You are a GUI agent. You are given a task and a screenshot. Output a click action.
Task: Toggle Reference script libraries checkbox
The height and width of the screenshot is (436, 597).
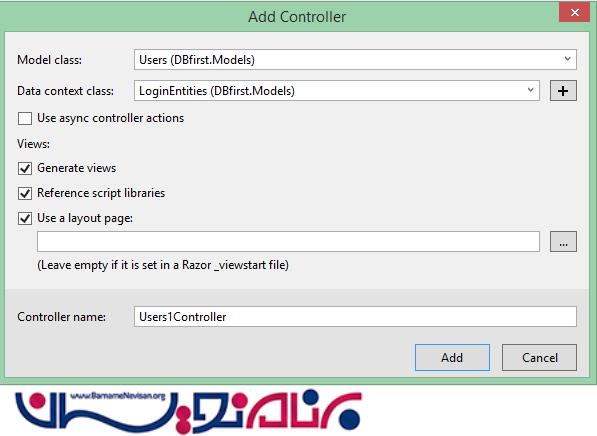click(25, 193)
